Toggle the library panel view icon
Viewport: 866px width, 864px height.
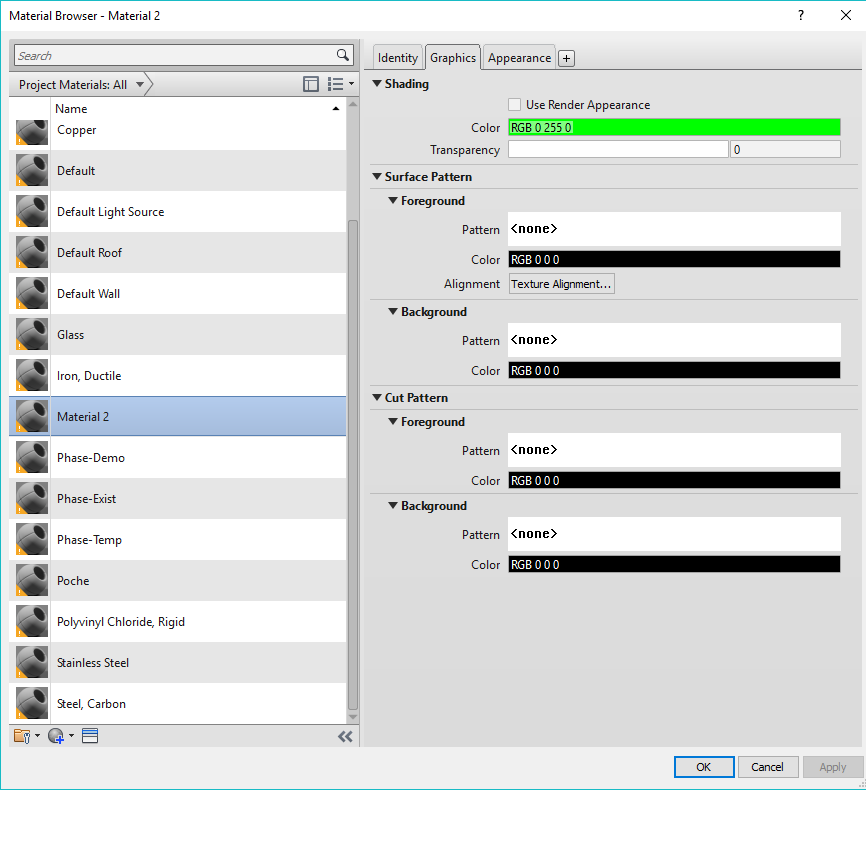[x=311, y=84]
